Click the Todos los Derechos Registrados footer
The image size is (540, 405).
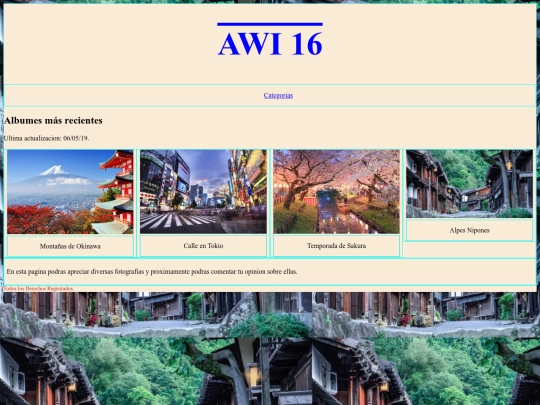(39, 289)
